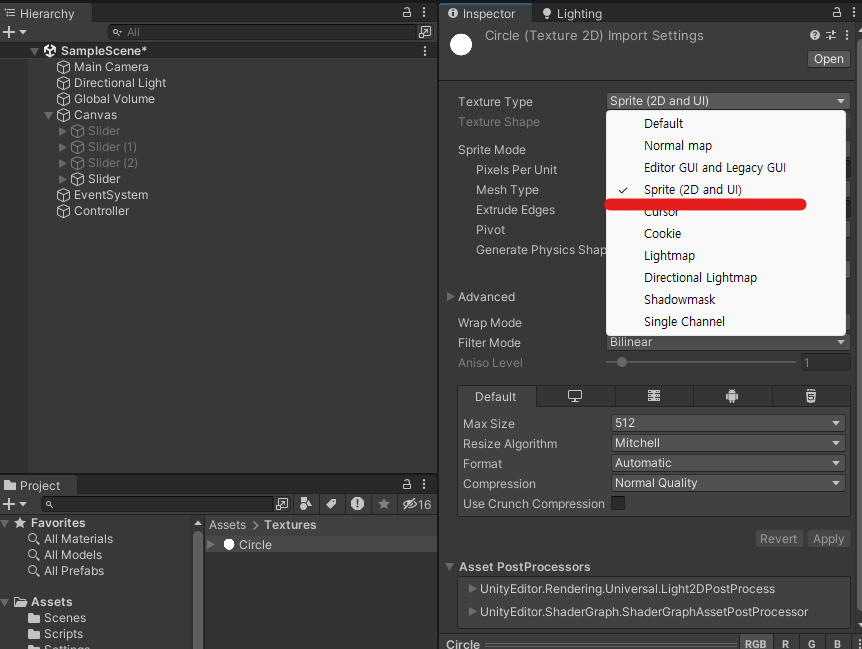862x649 pixels.
Task: Lock the Project panel
Action: (407, 484)
